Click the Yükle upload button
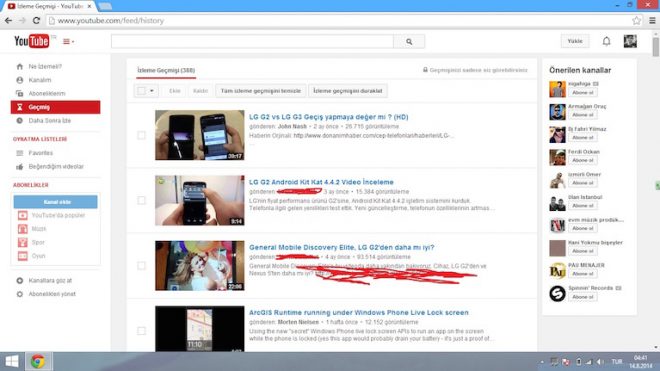This screenshot has width=660, height=371. (575, 41)
